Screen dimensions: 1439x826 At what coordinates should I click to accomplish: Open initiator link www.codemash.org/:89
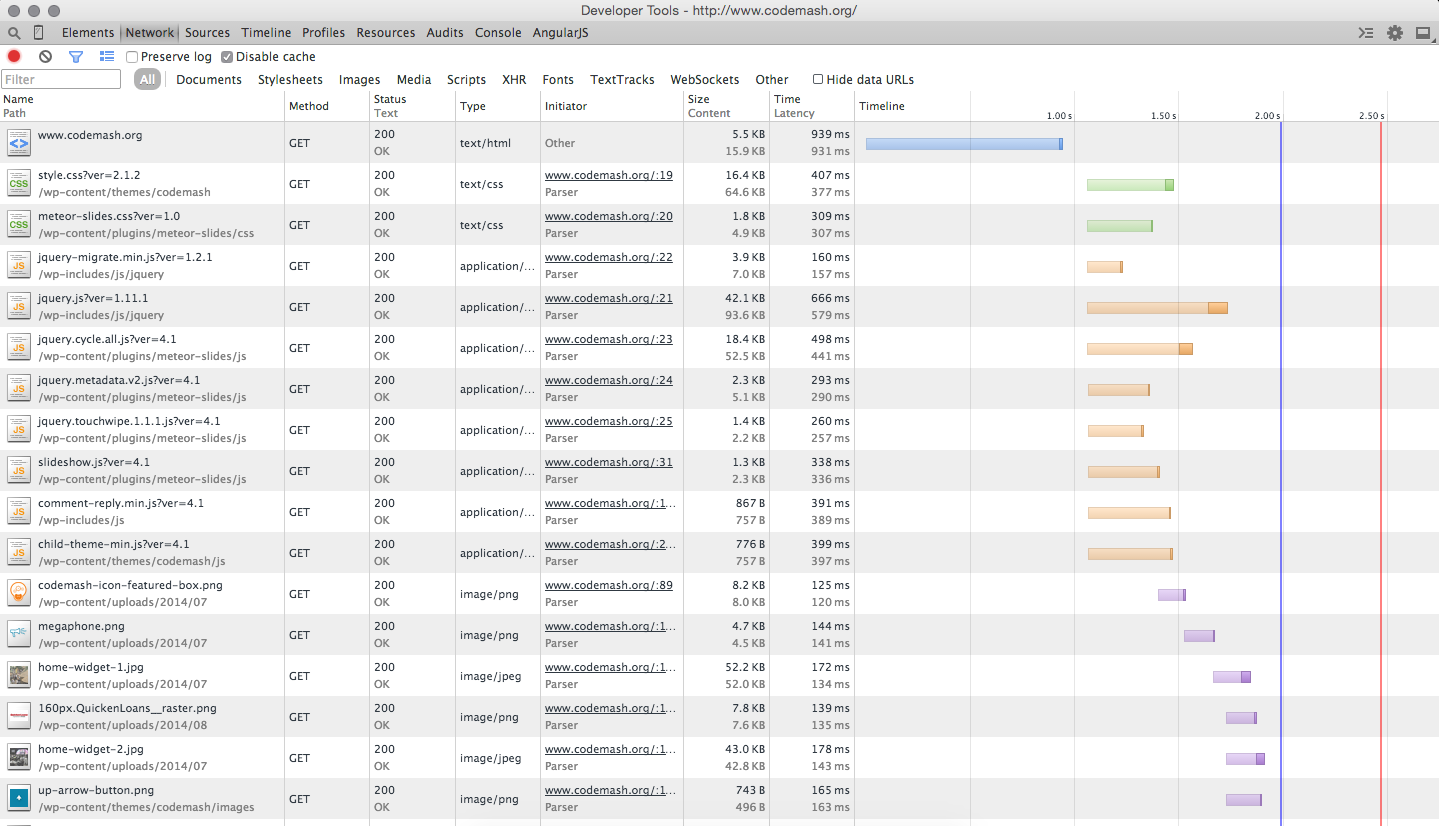point(609,585)
